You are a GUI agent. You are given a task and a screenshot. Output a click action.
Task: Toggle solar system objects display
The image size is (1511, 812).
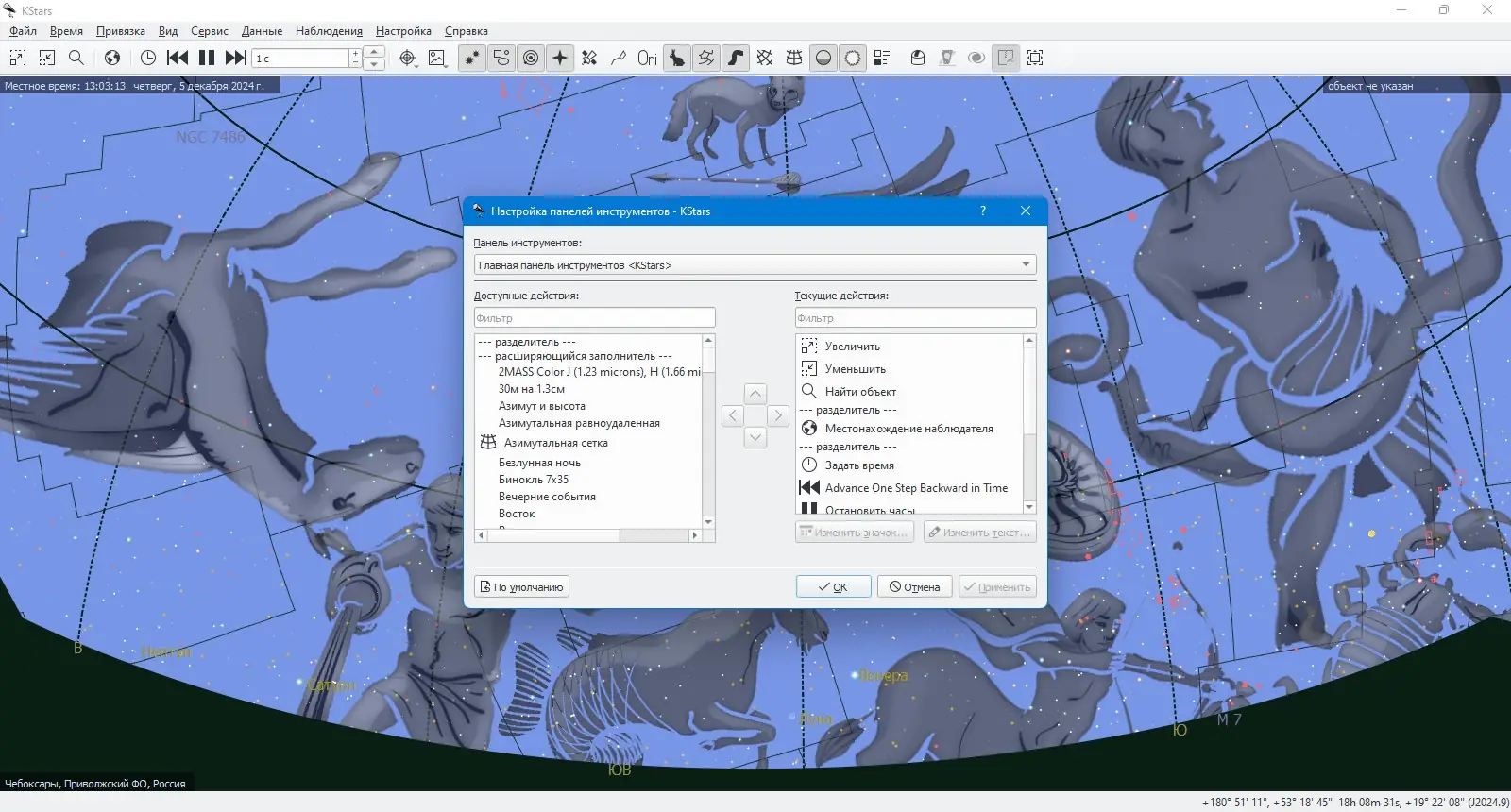tap(532, 58)
